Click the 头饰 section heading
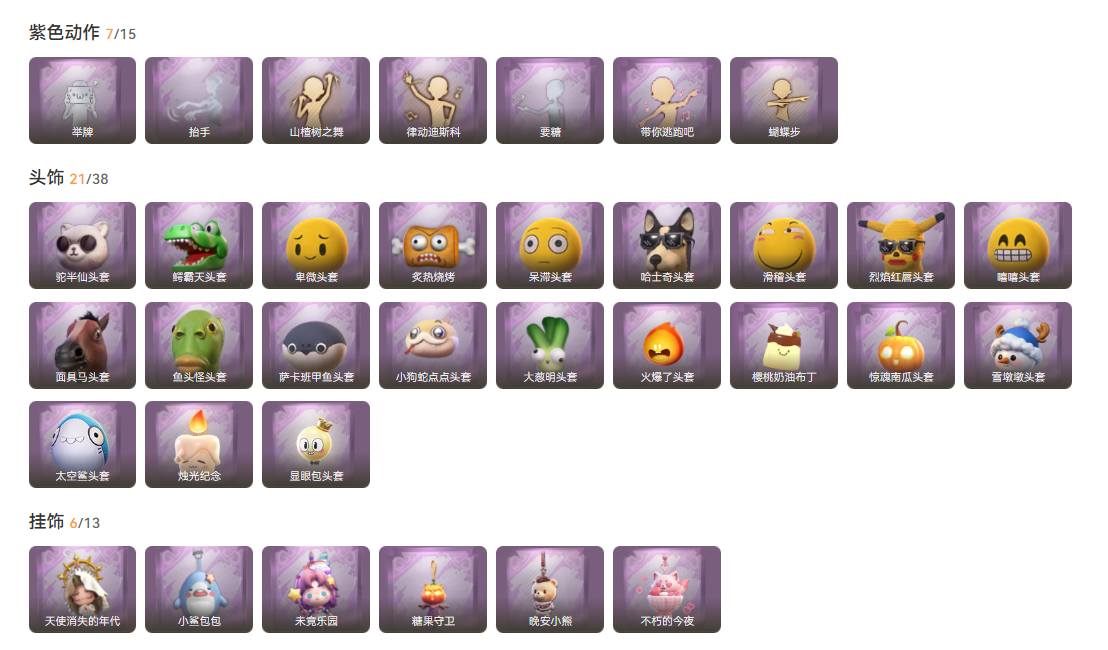Viewport: 1108px width, 650px height. click(47, 178)
